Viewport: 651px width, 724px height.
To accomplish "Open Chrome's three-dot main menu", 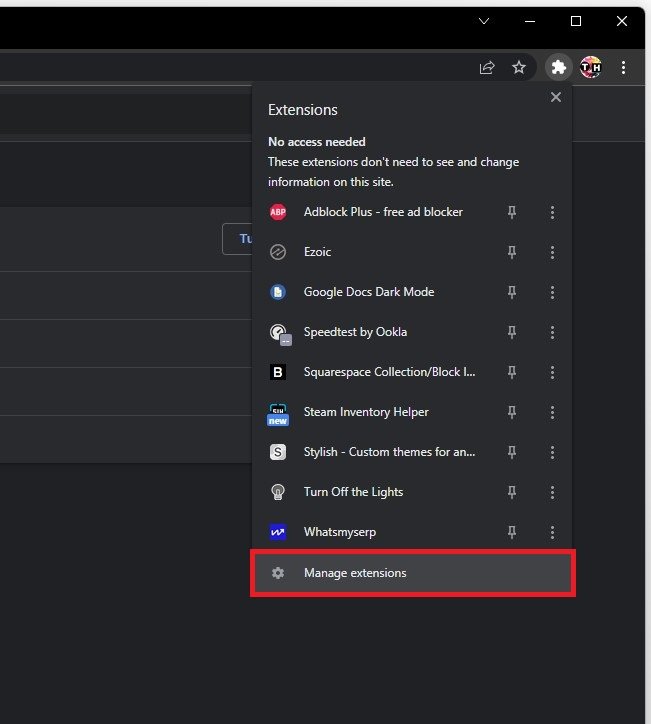I will click(623, 67).
